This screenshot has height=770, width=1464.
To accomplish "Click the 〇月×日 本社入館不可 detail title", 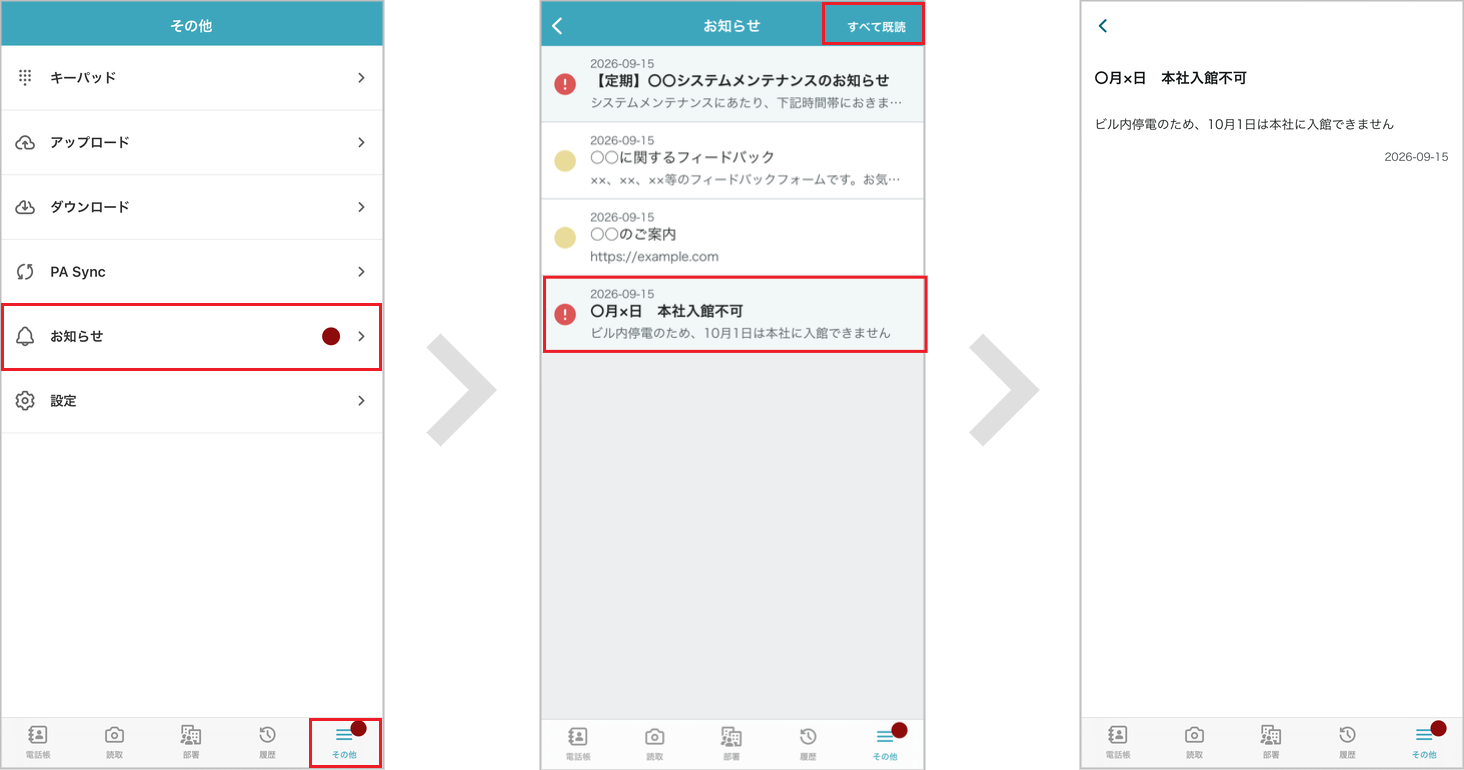I will pyautogui.click(x=1171, y=78).
